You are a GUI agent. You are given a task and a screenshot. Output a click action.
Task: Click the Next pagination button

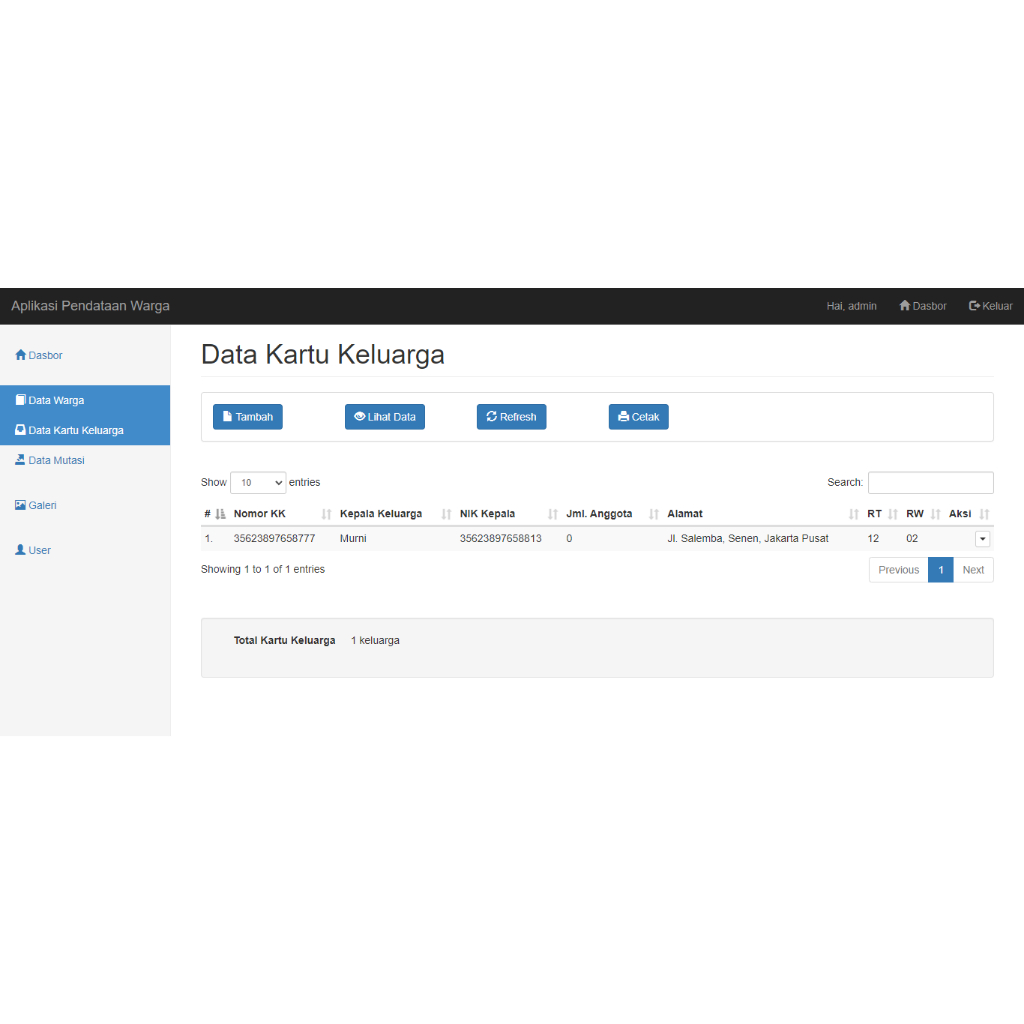(x=973, y=570)
